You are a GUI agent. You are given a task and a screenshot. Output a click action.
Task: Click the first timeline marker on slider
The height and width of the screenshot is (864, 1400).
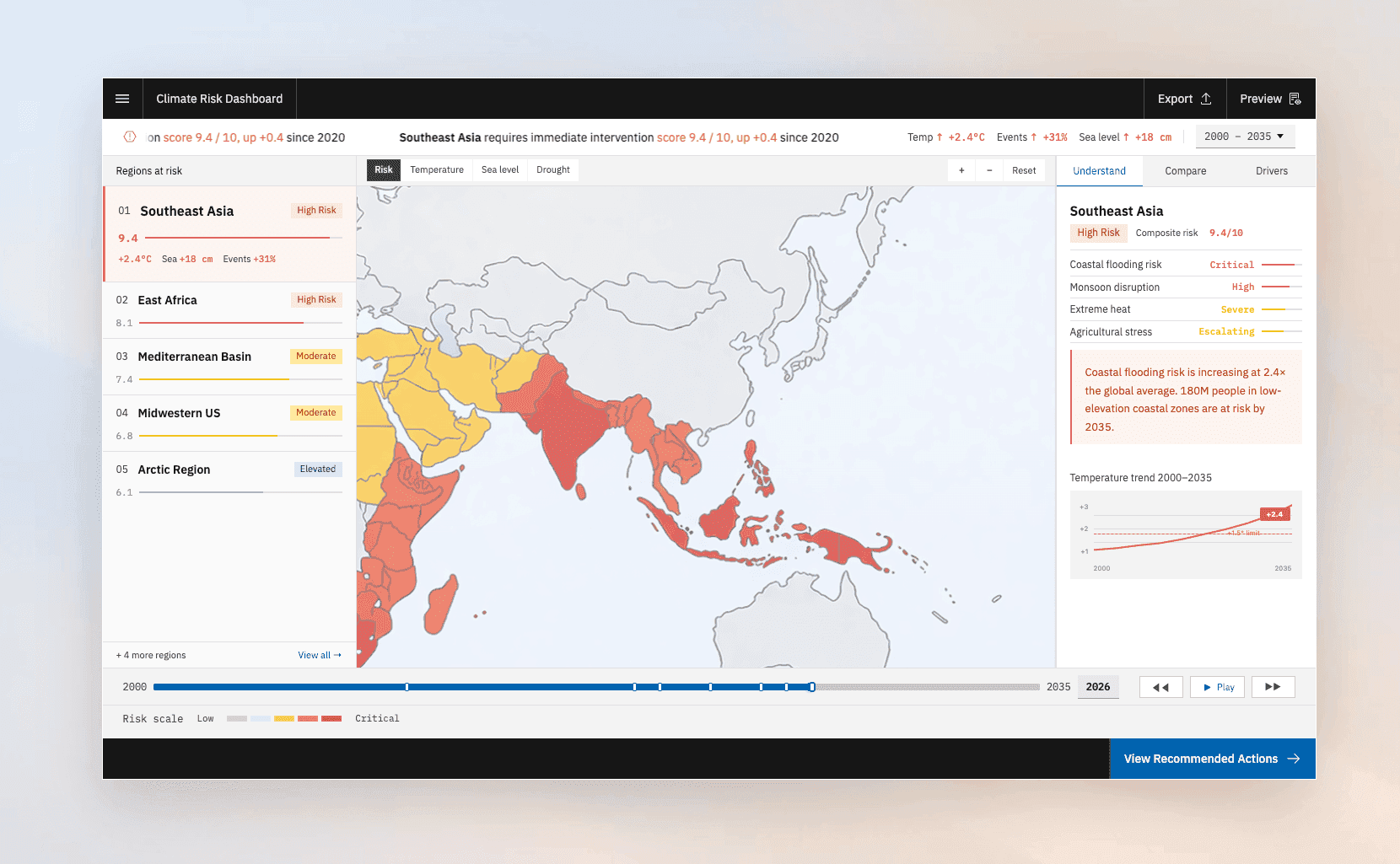pyautogui.click(x=407, y=687)
